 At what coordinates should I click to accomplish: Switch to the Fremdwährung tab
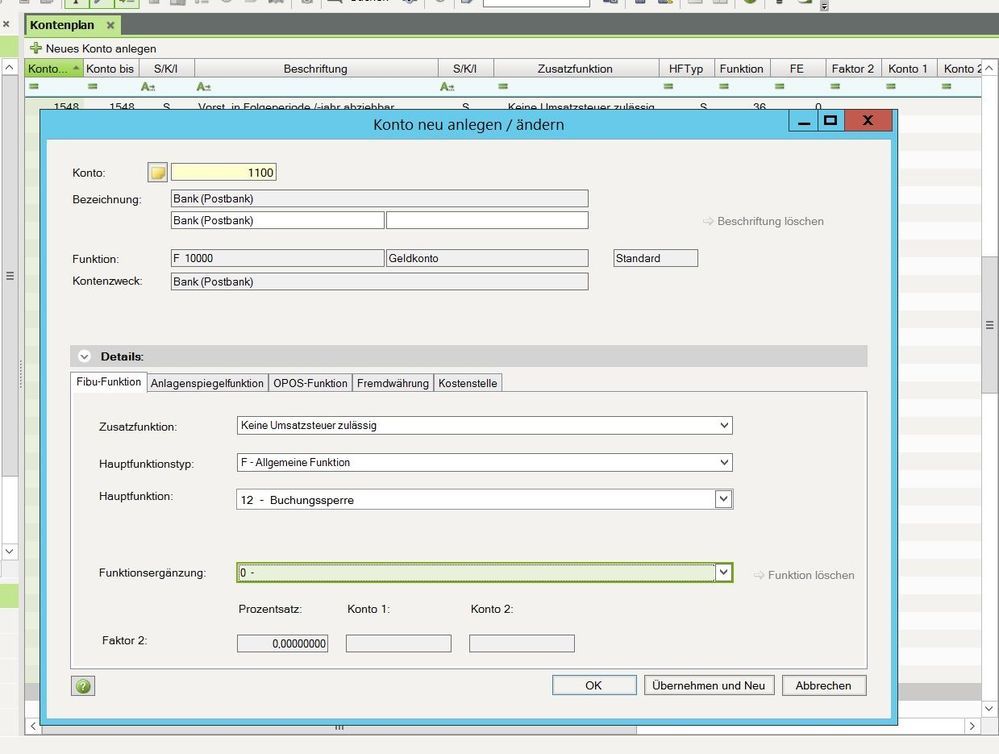392,383
